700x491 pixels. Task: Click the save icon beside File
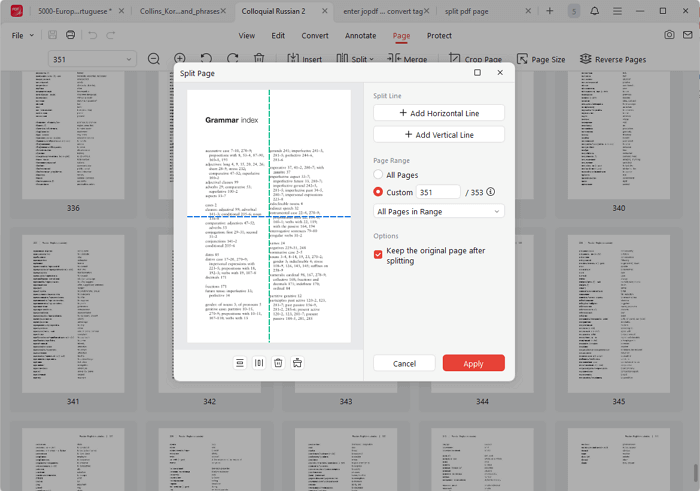click(52, 35)
